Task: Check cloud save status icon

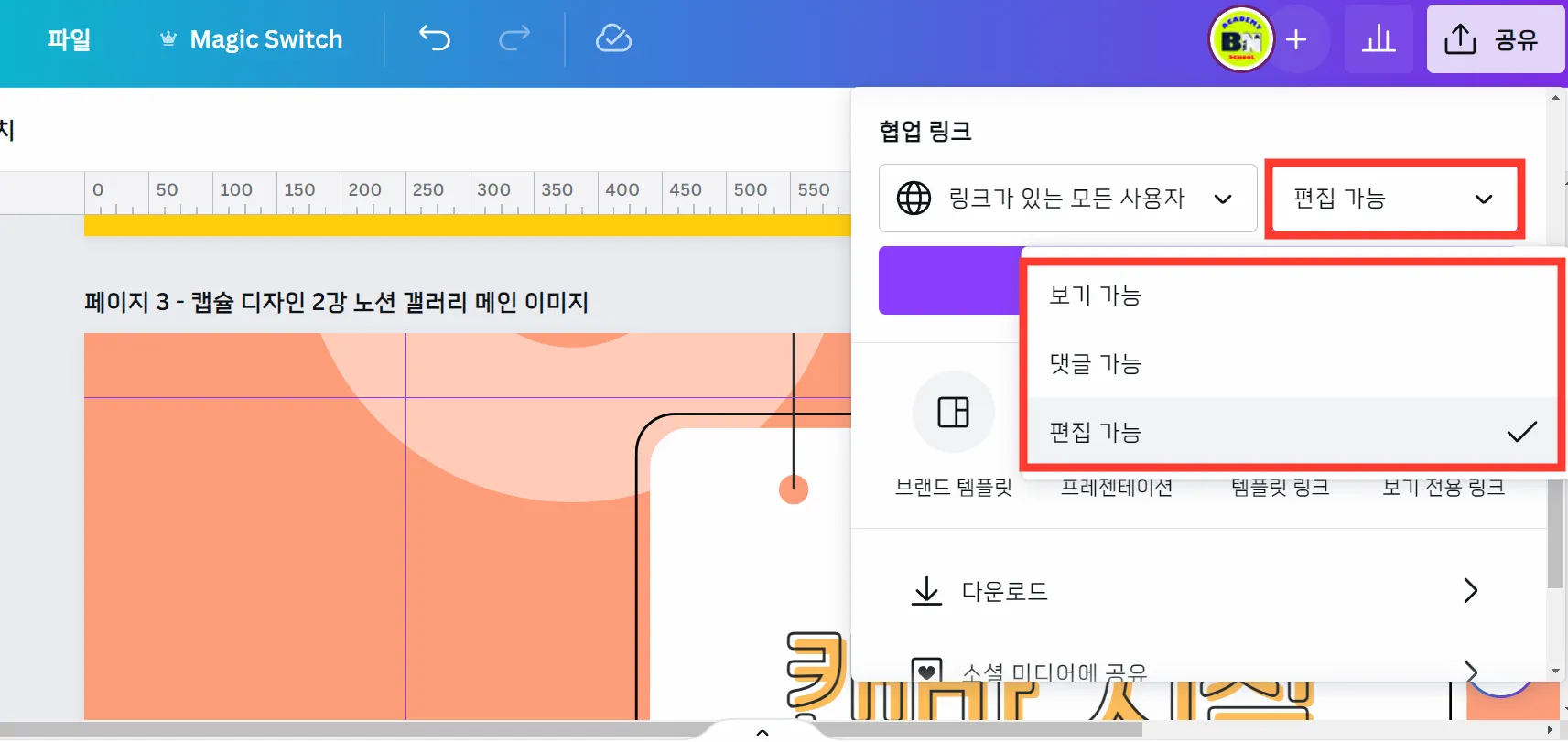Action: click(613, 38)
